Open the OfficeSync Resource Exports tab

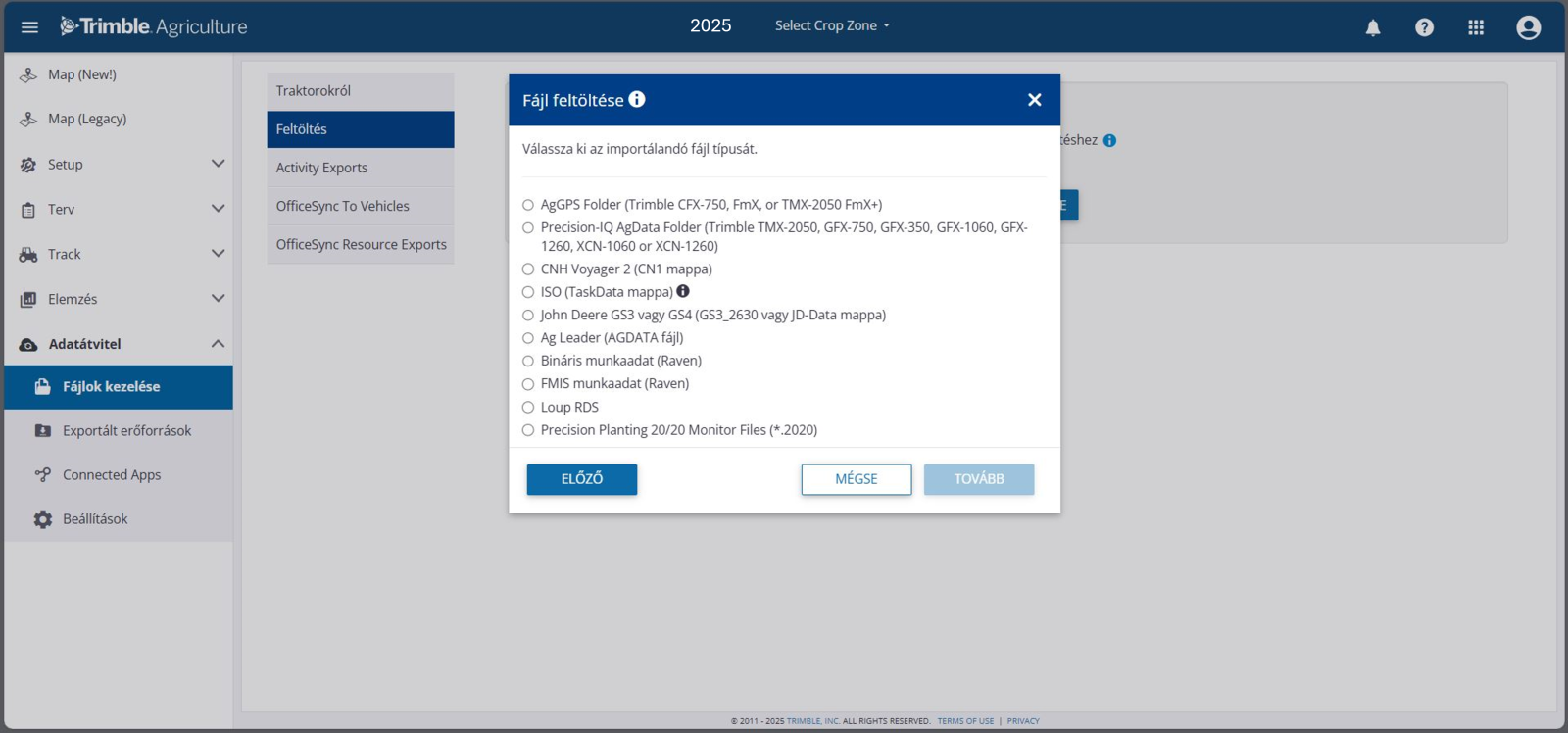pos(361,245)
